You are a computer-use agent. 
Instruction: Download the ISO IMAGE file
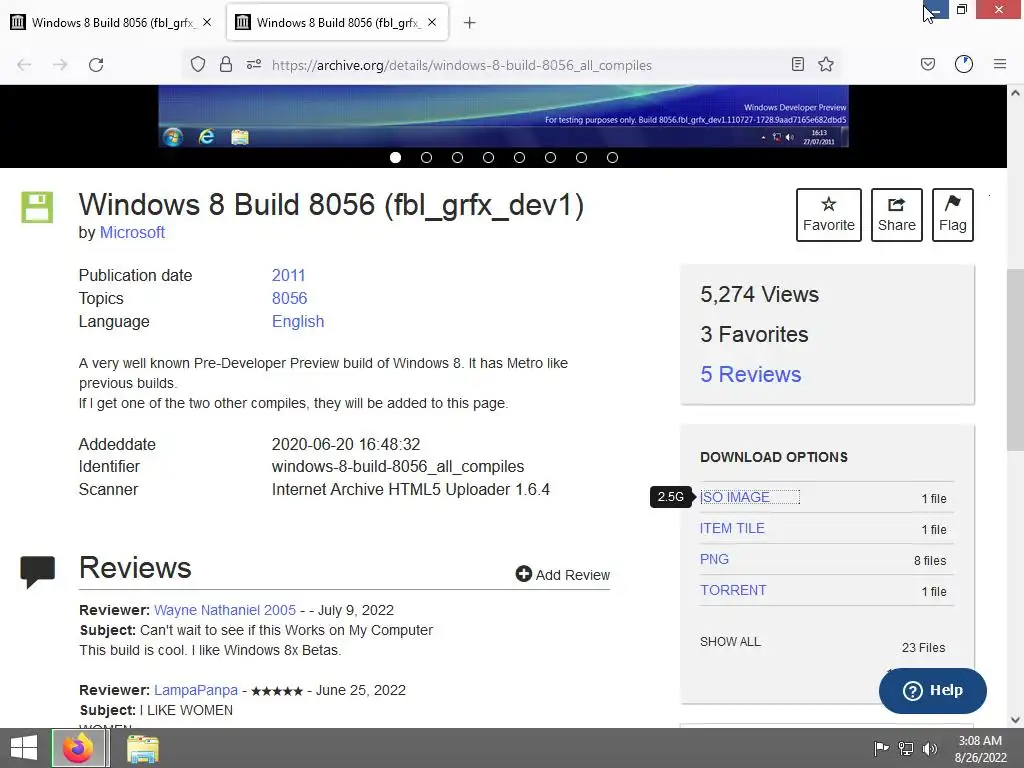pyautogui.click(x=735, y=497)
